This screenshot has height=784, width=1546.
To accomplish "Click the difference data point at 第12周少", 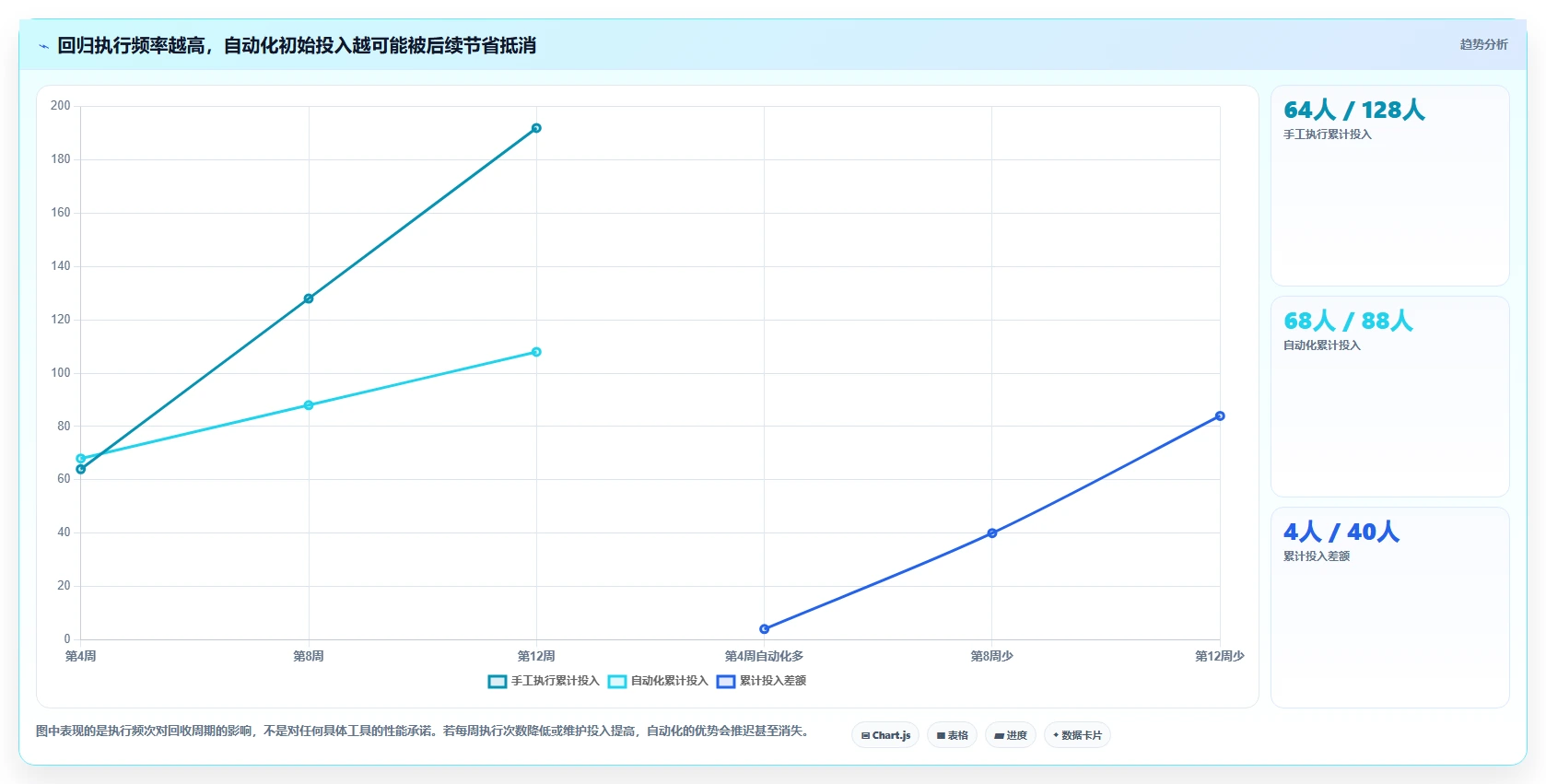I will 1220,416.
